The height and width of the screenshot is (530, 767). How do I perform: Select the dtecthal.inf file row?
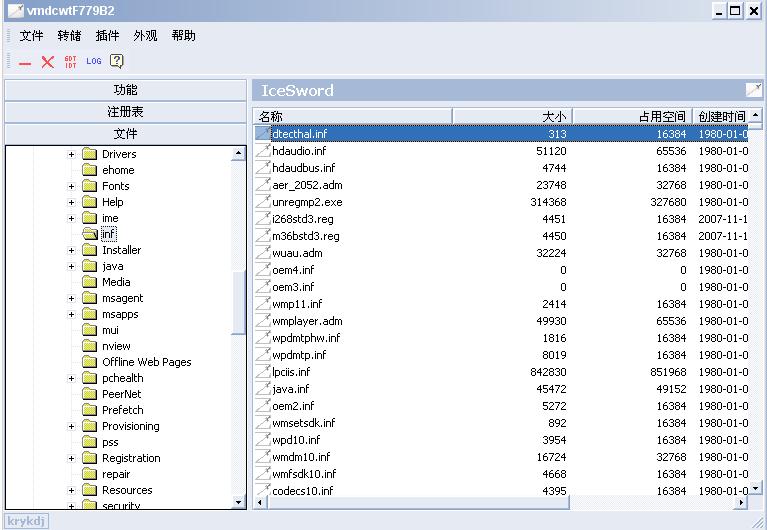(x=501, y=134)
